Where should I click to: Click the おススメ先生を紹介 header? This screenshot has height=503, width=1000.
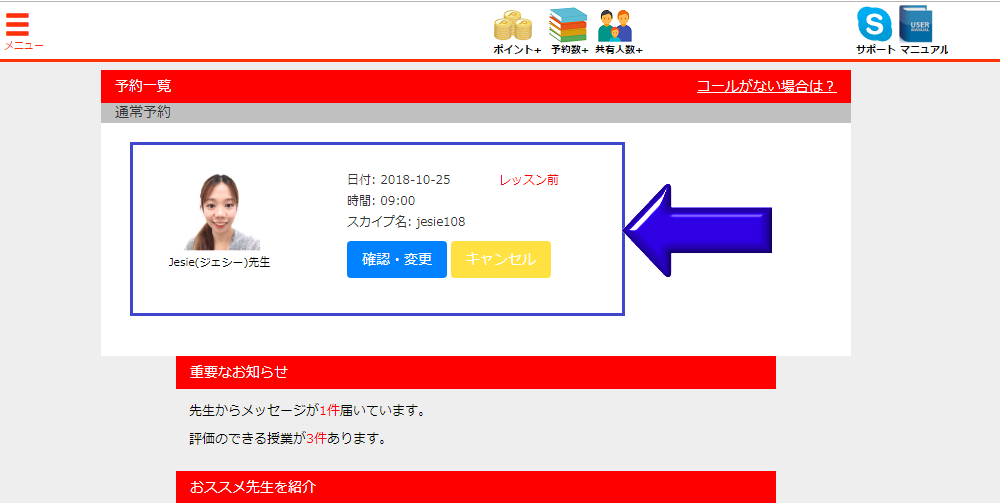[476, 487]
